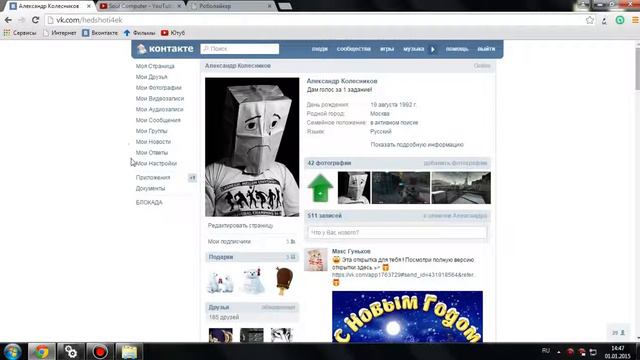Open БЛОКАДА sidebar link
Viewport: 640px width, 360px height.
pyautogui.click(x=149, y=202)
